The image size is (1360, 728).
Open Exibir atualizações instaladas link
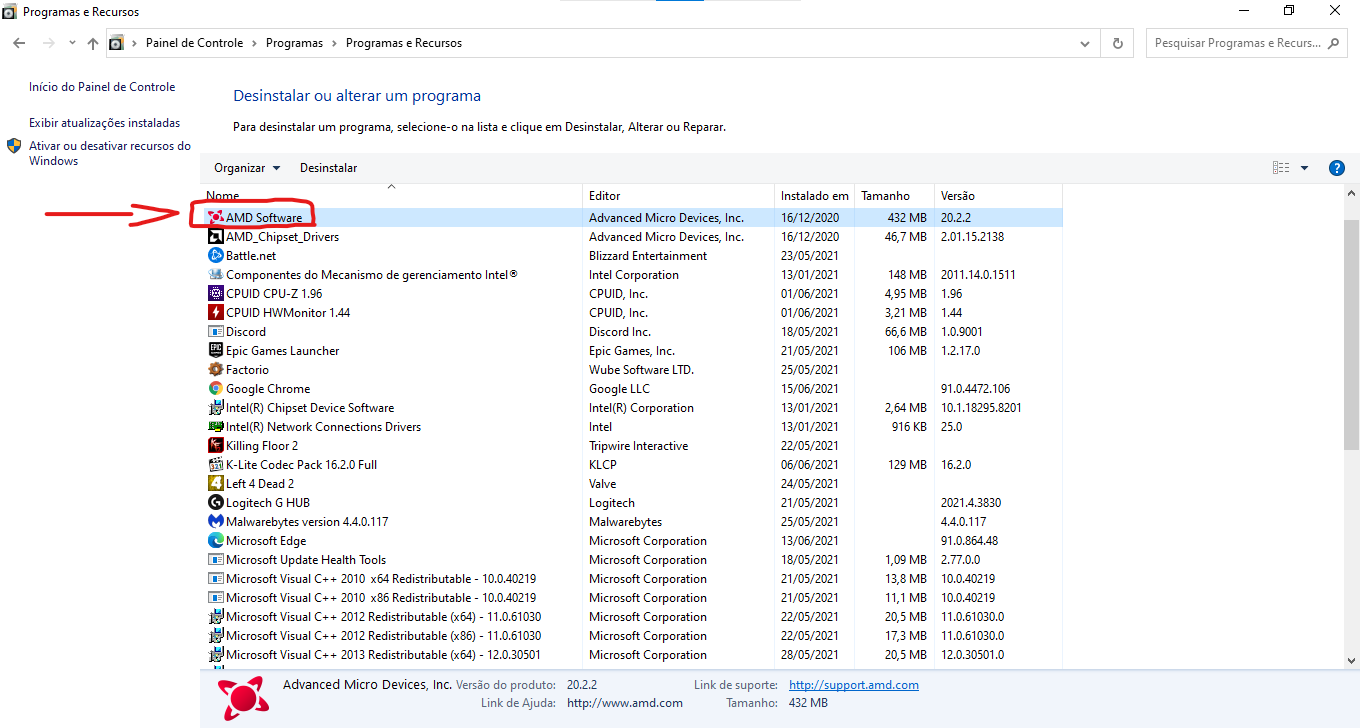pyautogui.click(x=105, y=123)
